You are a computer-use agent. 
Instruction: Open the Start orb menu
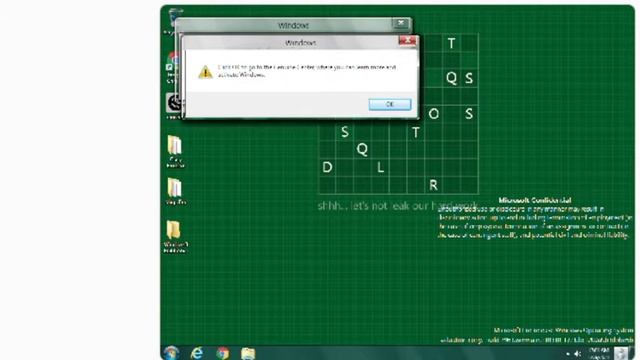pos(171,353)
